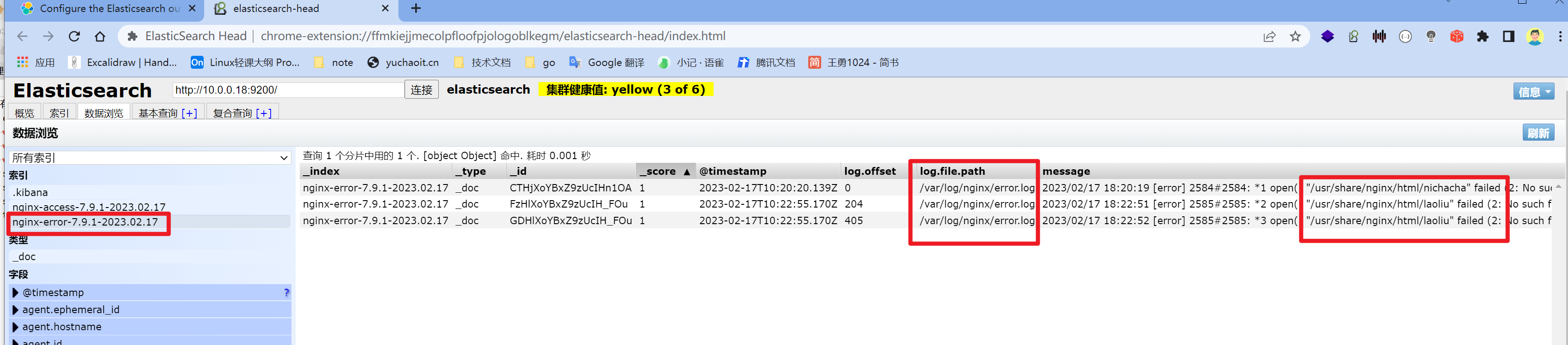Reload the page with browser refresh icon
The image size is (1568, 345).
pyautogui.click(x=74, y=36)
